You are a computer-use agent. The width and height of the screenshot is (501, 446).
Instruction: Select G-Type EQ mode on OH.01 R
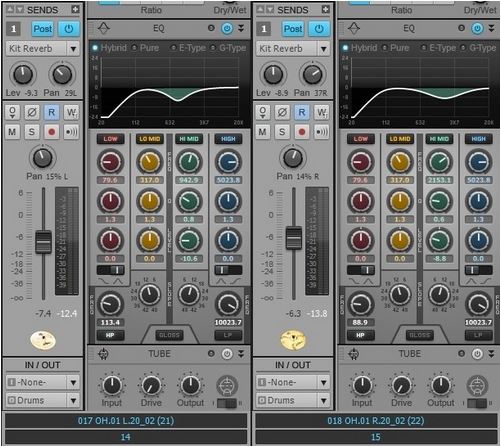click(x=479, y=48)
